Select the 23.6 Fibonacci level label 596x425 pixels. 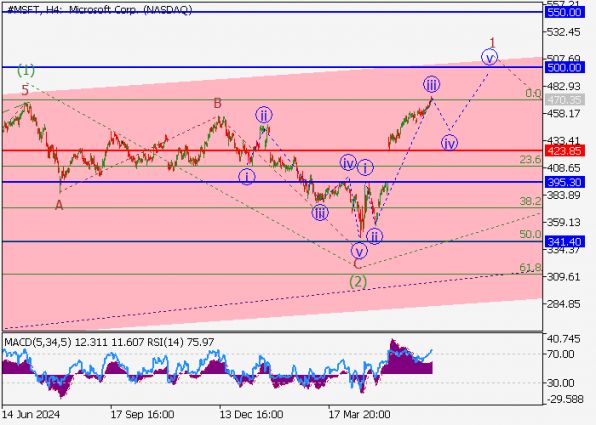[530, 160]
